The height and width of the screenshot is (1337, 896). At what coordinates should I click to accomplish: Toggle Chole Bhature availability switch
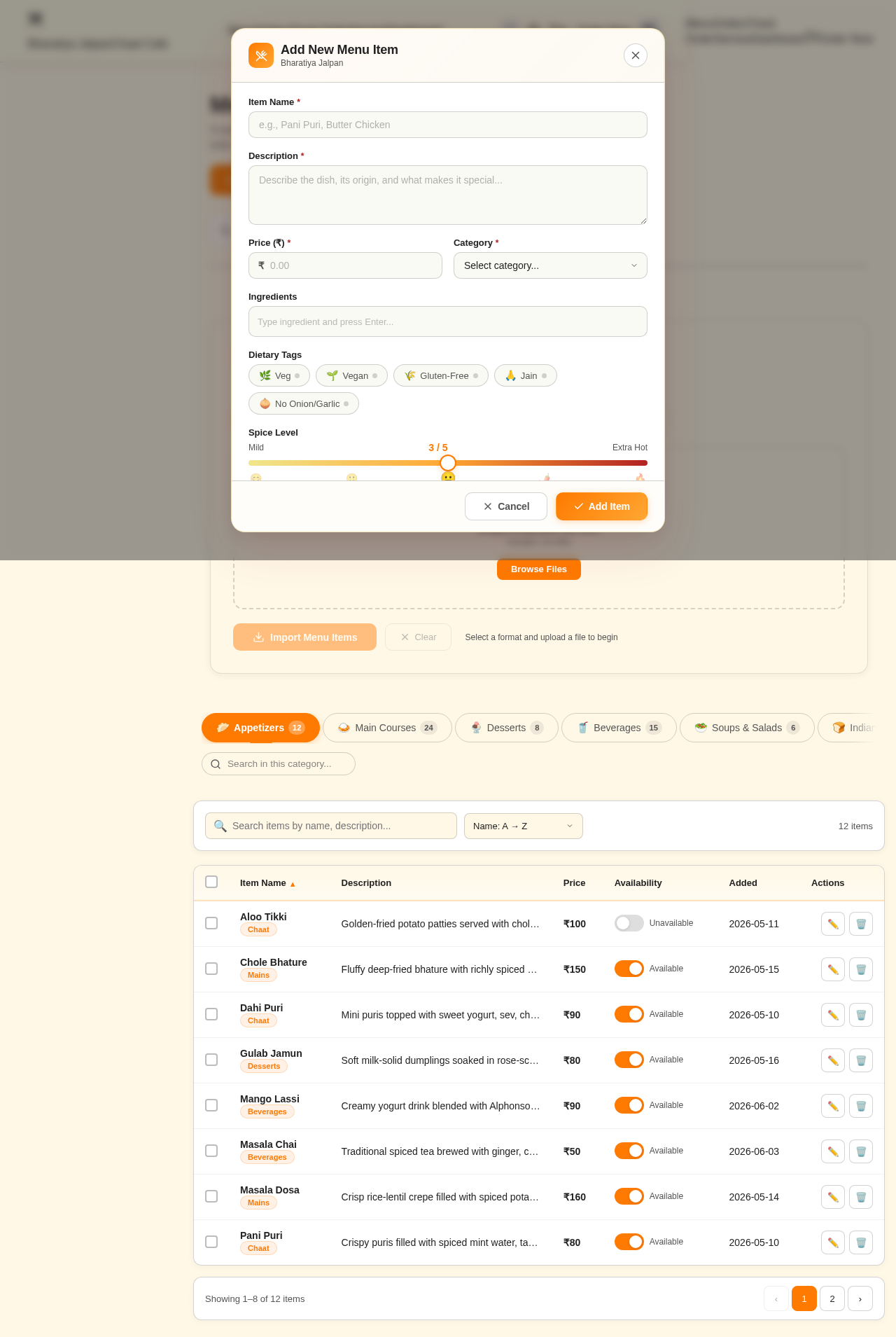coord(629,969)
